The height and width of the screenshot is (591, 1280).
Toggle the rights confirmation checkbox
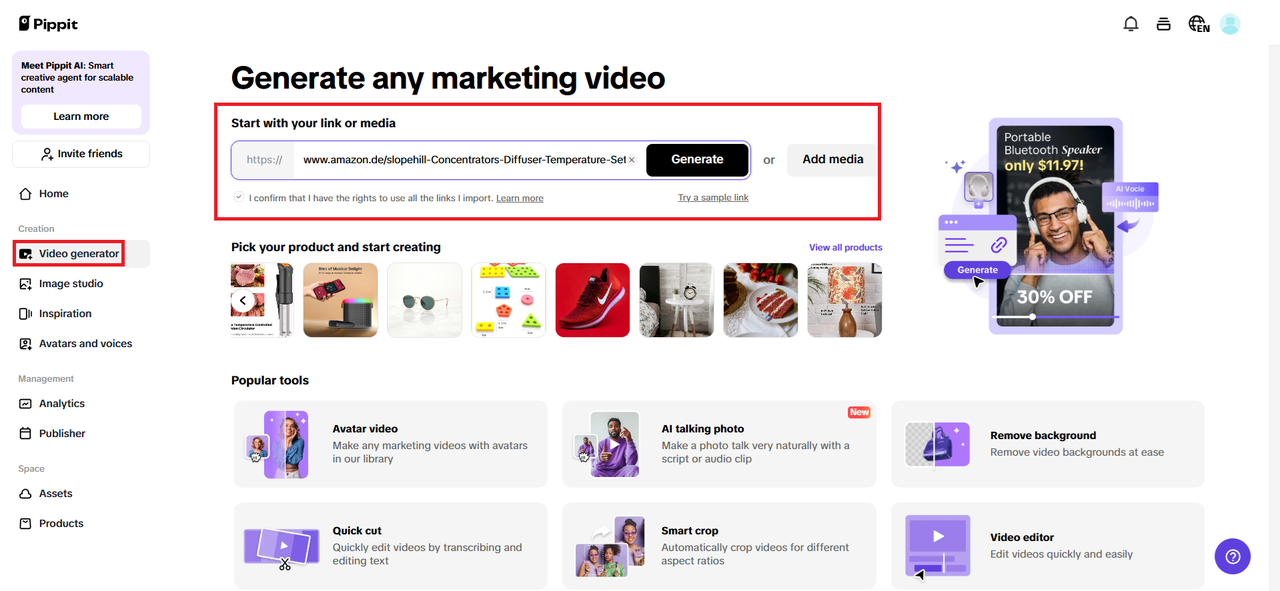point(238,197)
